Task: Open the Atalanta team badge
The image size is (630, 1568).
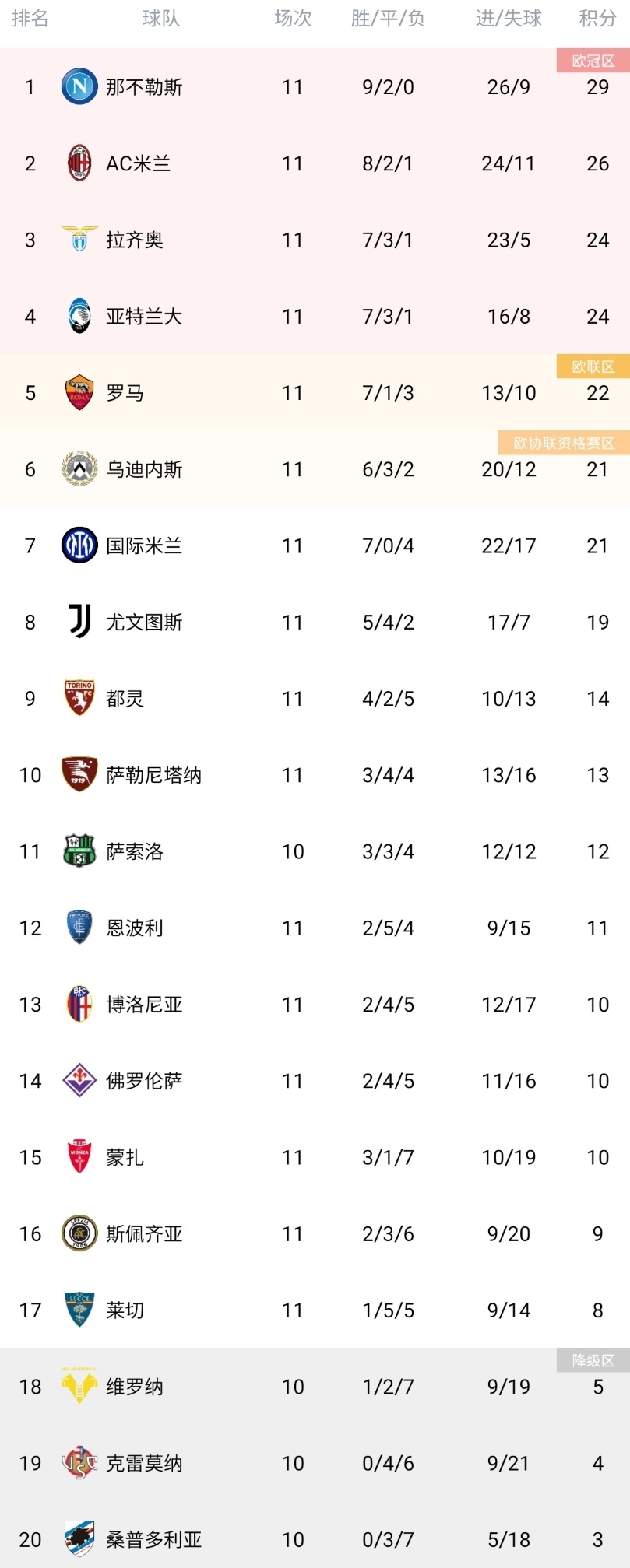Action: pos(79,316)
